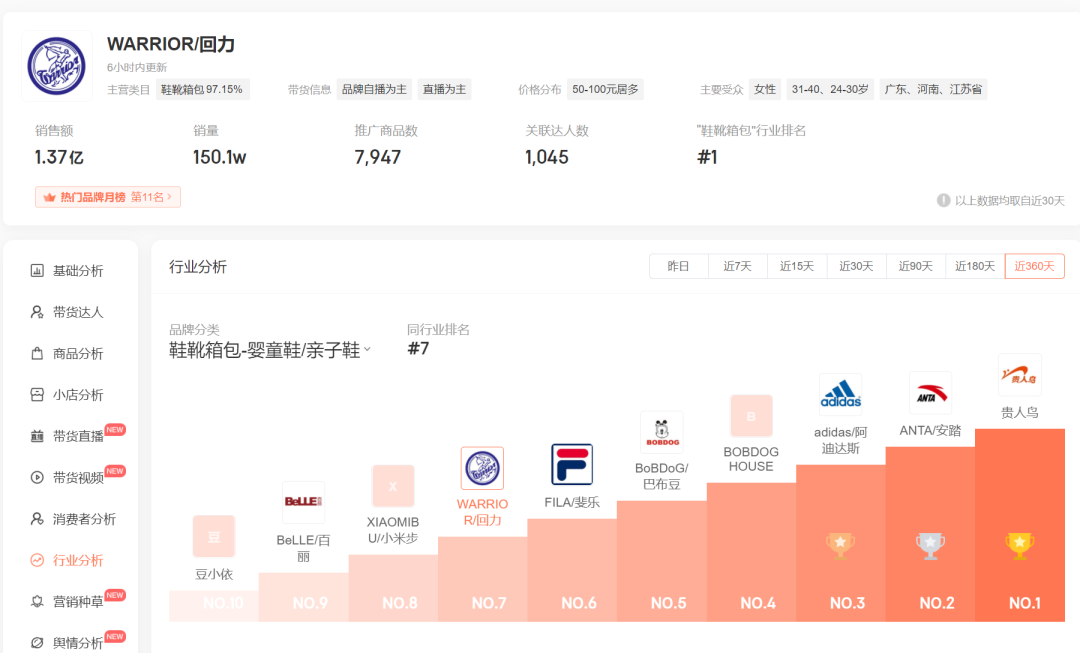Select the 带货达人 sidebar icon
The image size is (1080, 653).
77,311
